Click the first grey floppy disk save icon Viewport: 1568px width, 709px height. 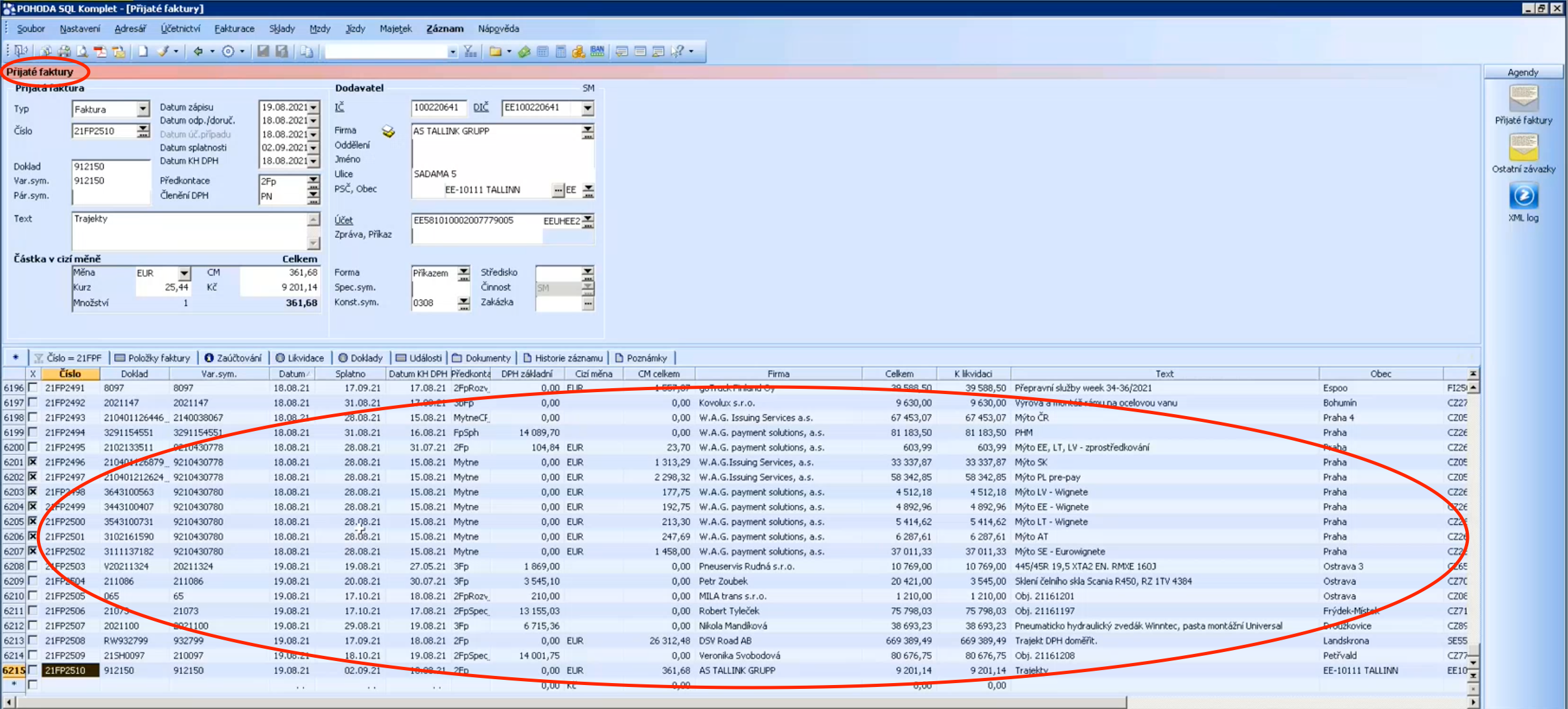pos(263,51)
